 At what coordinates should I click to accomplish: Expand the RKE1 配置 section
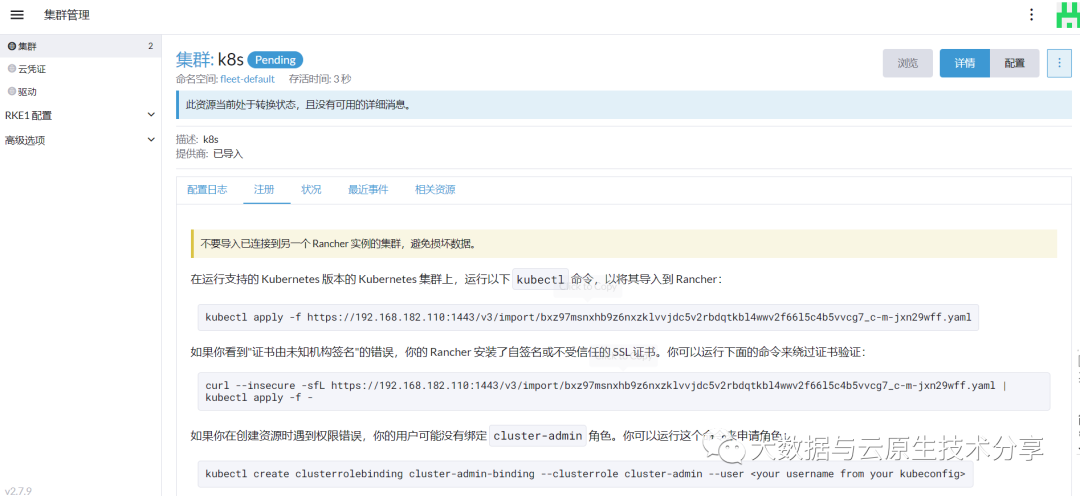point(81,115)
